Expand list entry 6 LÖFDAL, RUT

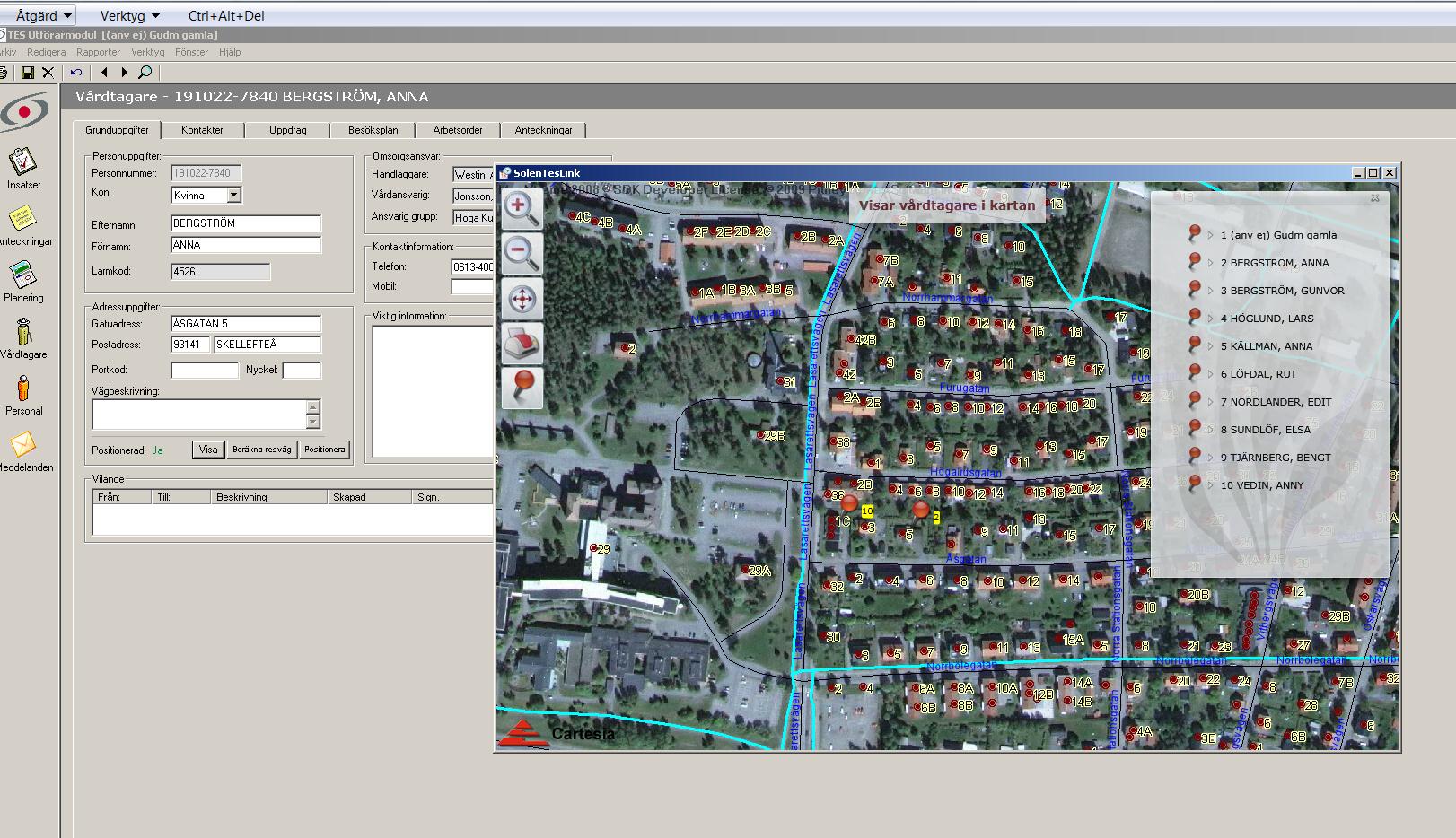[x=1211, y=374]
